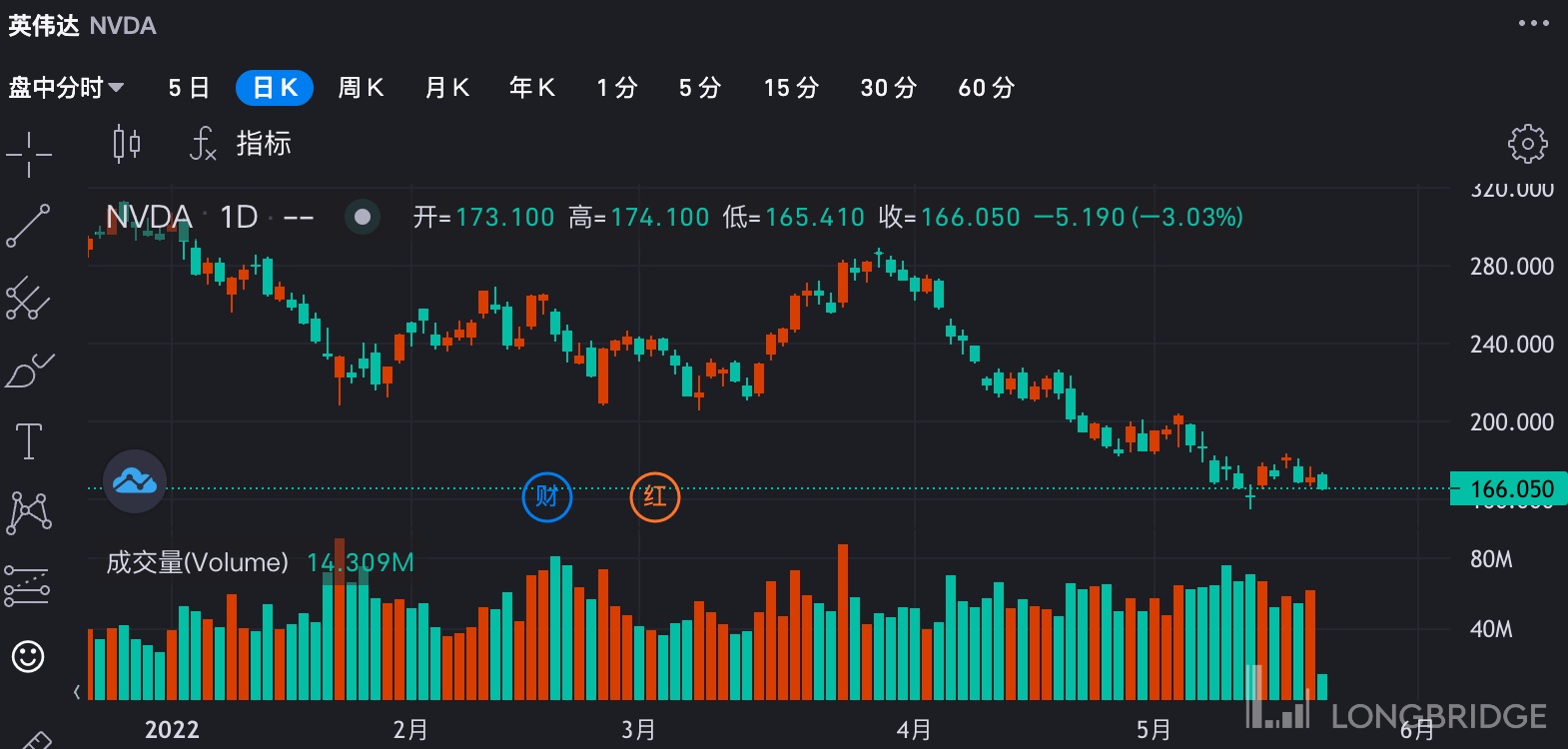Click the −5.190 (−3.03%) change value
This screenshot has height=749, width=1568.
[1139, 217]
